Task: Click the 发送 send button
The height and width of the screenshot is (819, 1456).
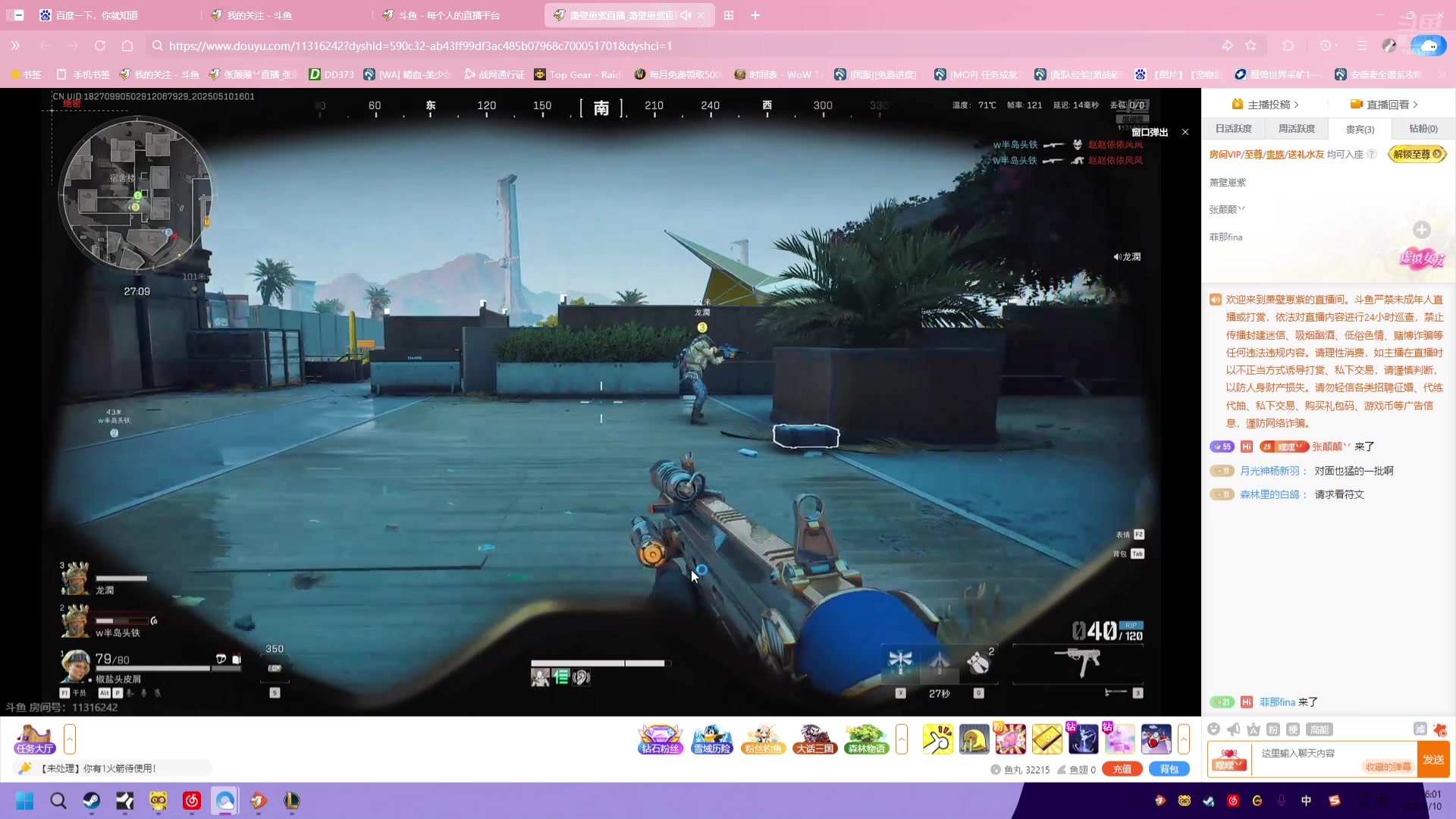Action: pyautogui.click(x=1433, y=759)
